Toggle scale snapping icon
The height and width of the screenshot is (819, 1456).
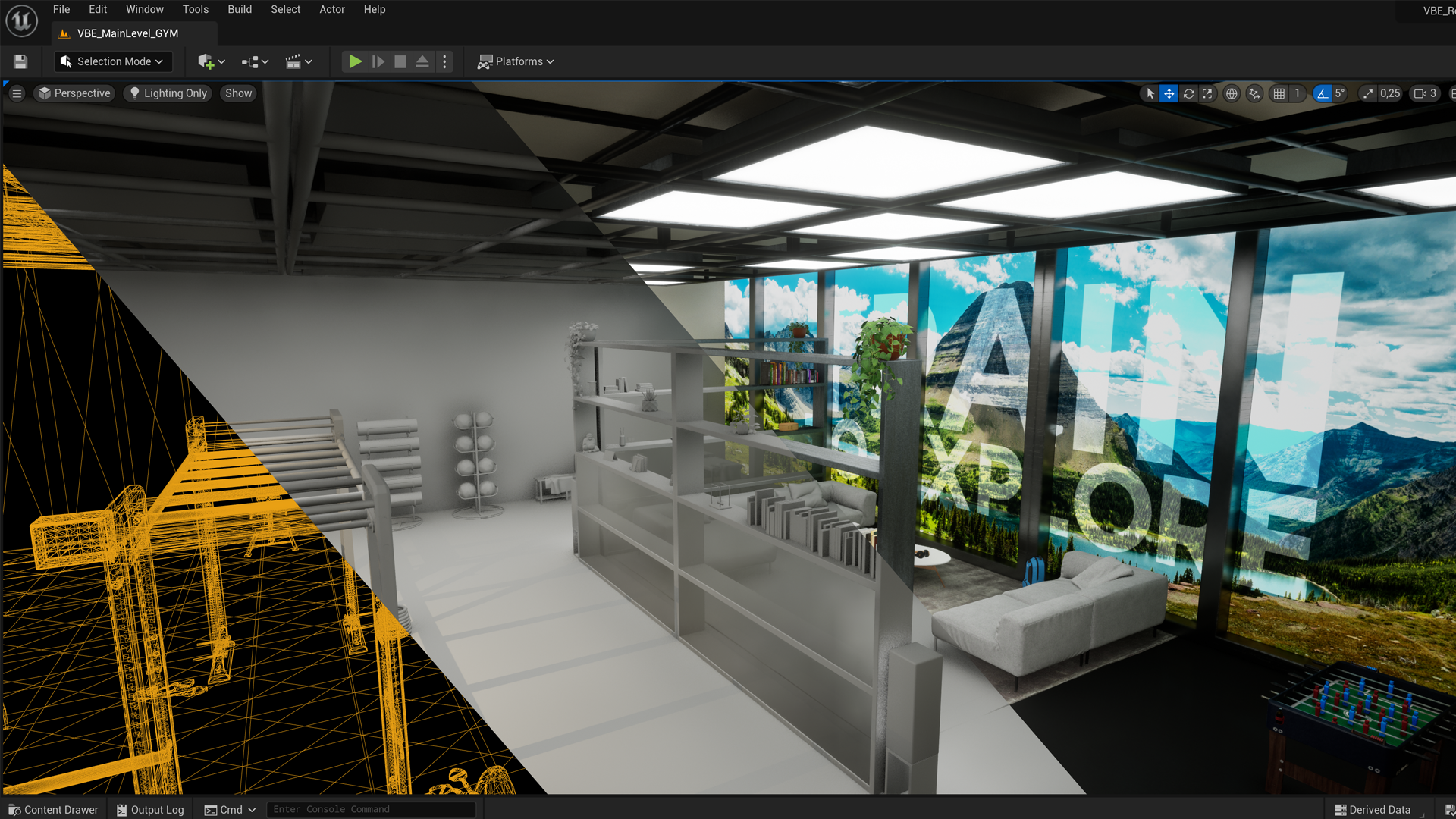1367,93
